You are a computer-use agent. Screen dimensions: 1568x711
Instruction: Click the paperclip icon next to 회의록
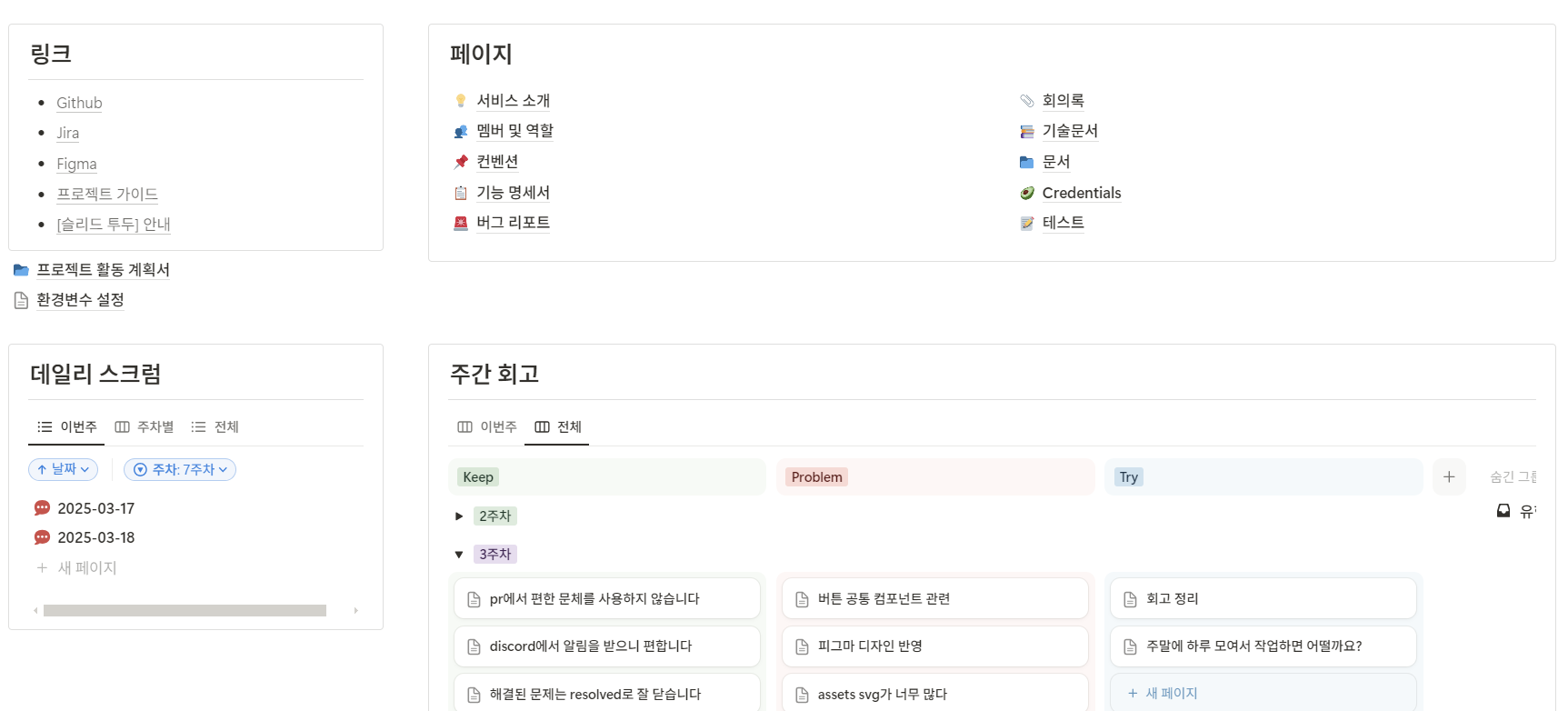coord(1027,101)
